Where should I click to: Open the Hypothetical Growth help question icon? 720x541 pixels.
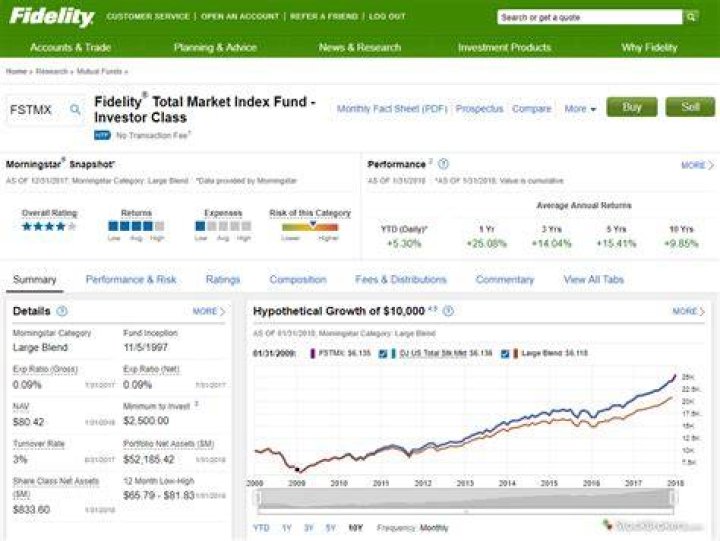pos(449,311)
